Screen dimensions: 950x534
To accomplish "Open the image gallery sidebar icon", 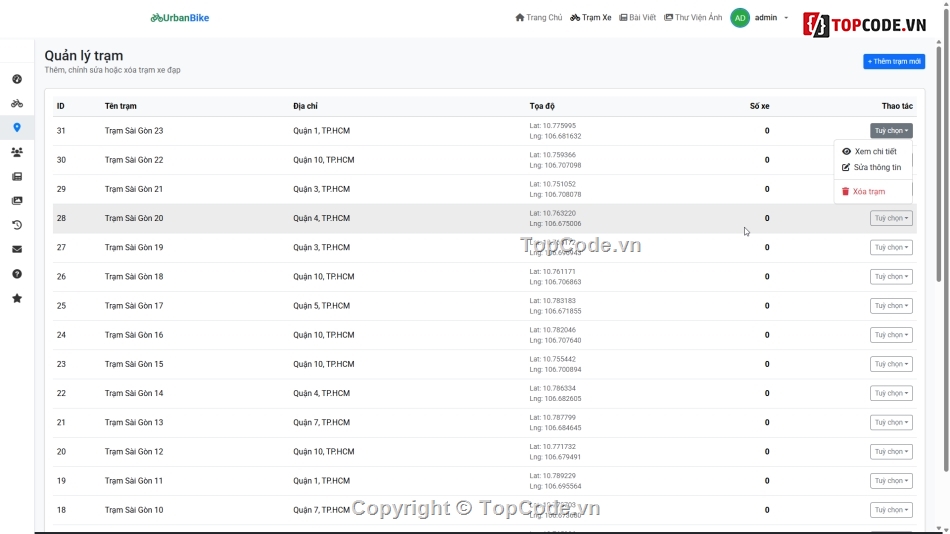I will pos(17,201).
